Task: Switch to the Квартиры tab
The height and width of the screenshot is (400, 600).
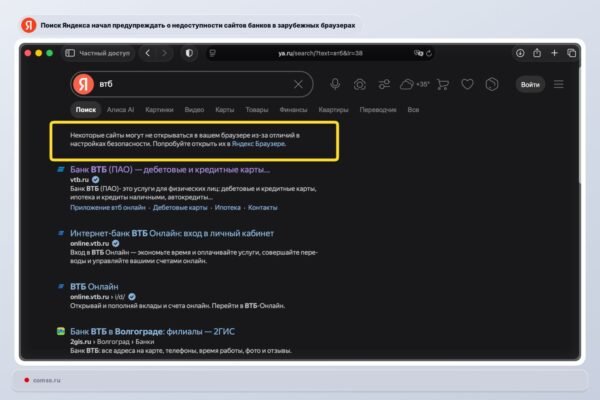Action: pyautogui.click(x=333, y=110)
